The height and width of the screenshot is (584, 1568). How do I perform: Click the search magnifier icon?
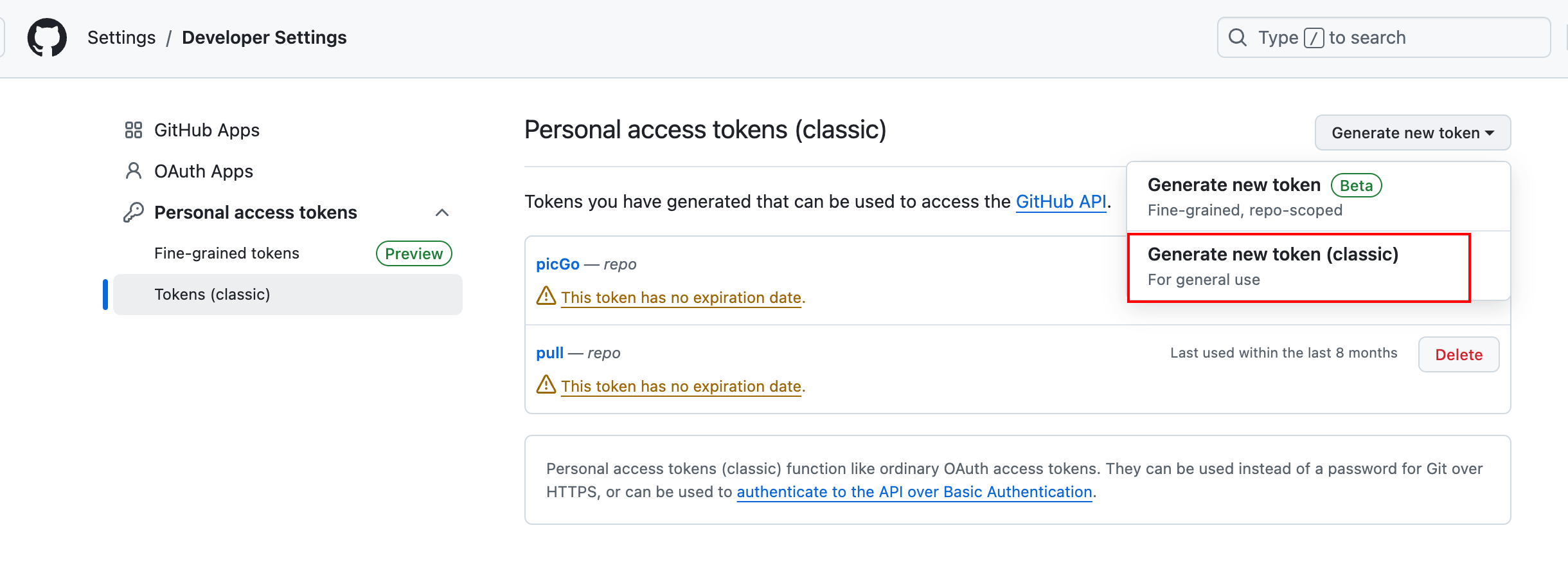pos(1237,37)
